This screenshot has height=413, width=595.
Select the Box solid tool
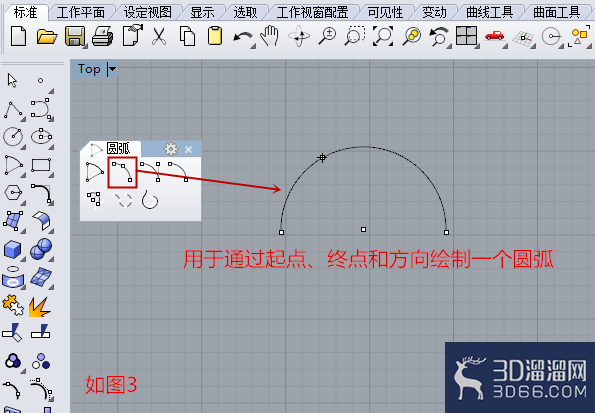(x=13, y=249)
